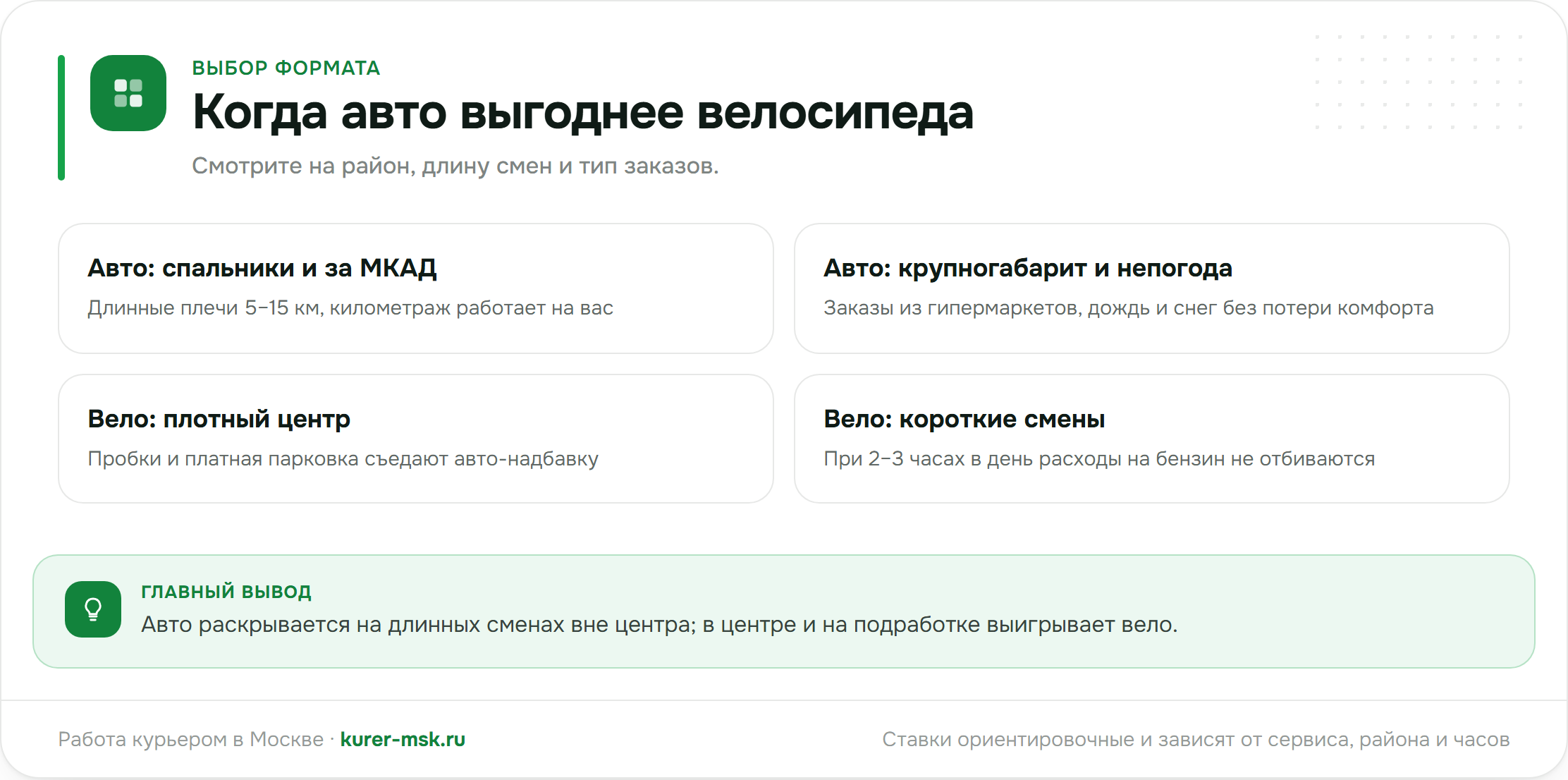Click the title 'Когда авто выгоднее велосипеда'
The width and height of the screenshot is (1568, 780).
click(583, 112)
